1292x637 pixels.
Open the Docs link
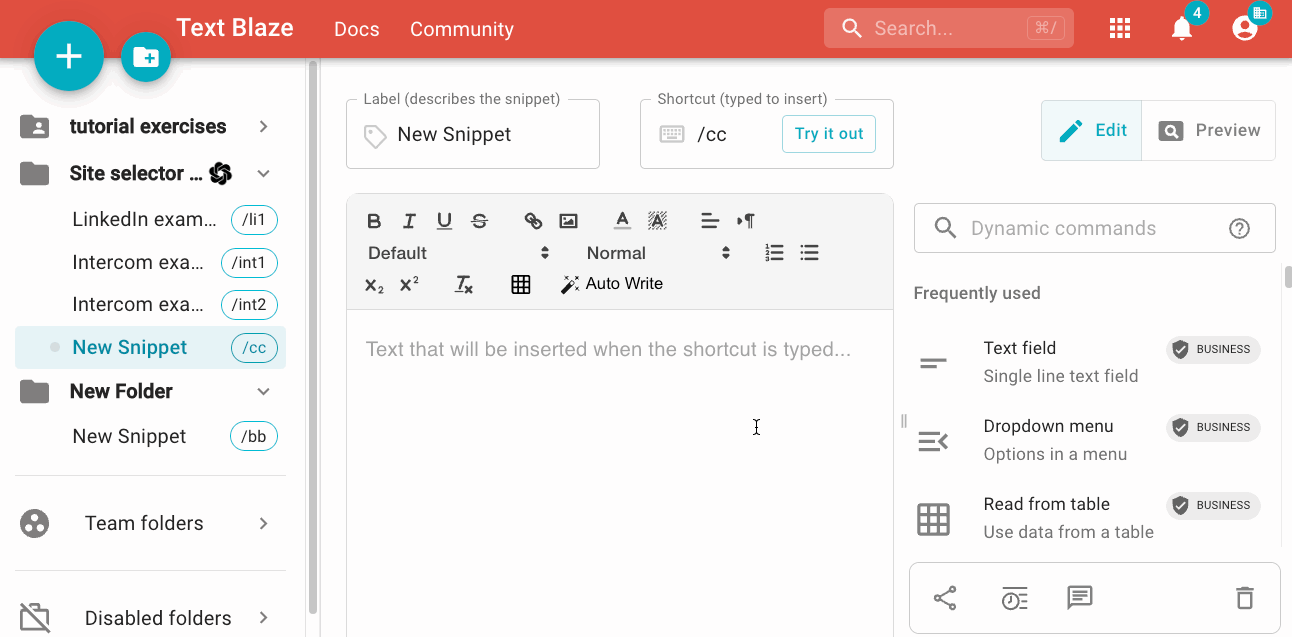point(357,29)
